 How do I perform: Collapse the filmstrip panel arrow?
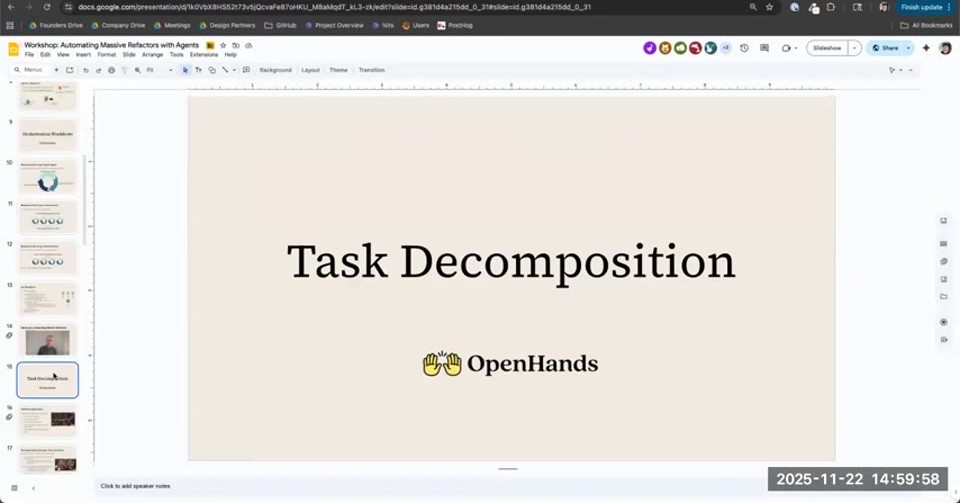click(x=33, y=488)
